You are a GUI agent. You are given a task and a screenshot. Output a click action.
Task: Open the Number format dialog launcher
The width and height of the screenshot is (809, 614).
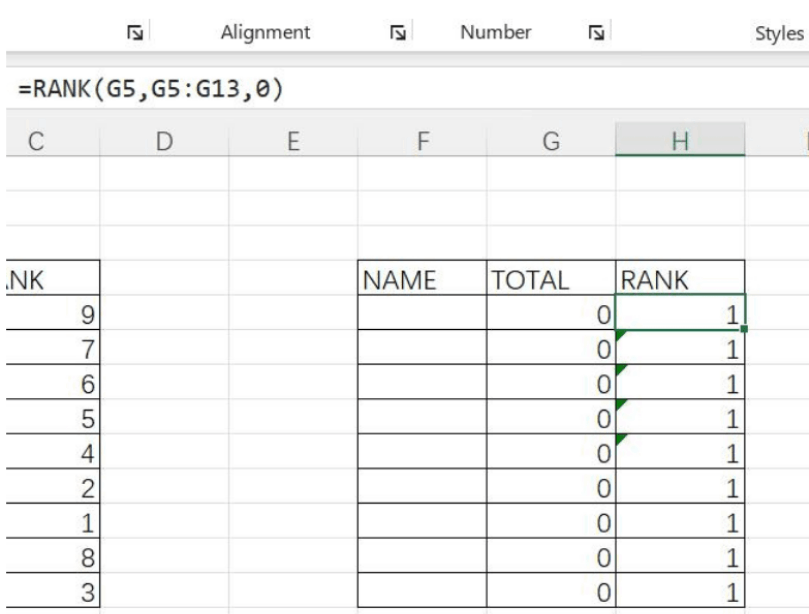(x=596, y=33)
